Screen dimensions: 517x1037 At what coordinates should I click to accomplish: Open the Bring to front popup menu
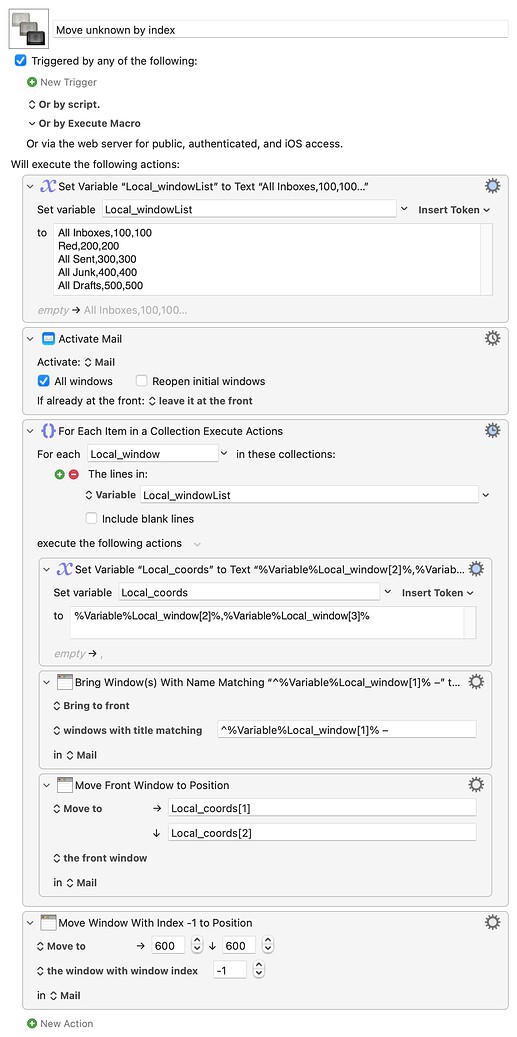[x=91, y=706]
